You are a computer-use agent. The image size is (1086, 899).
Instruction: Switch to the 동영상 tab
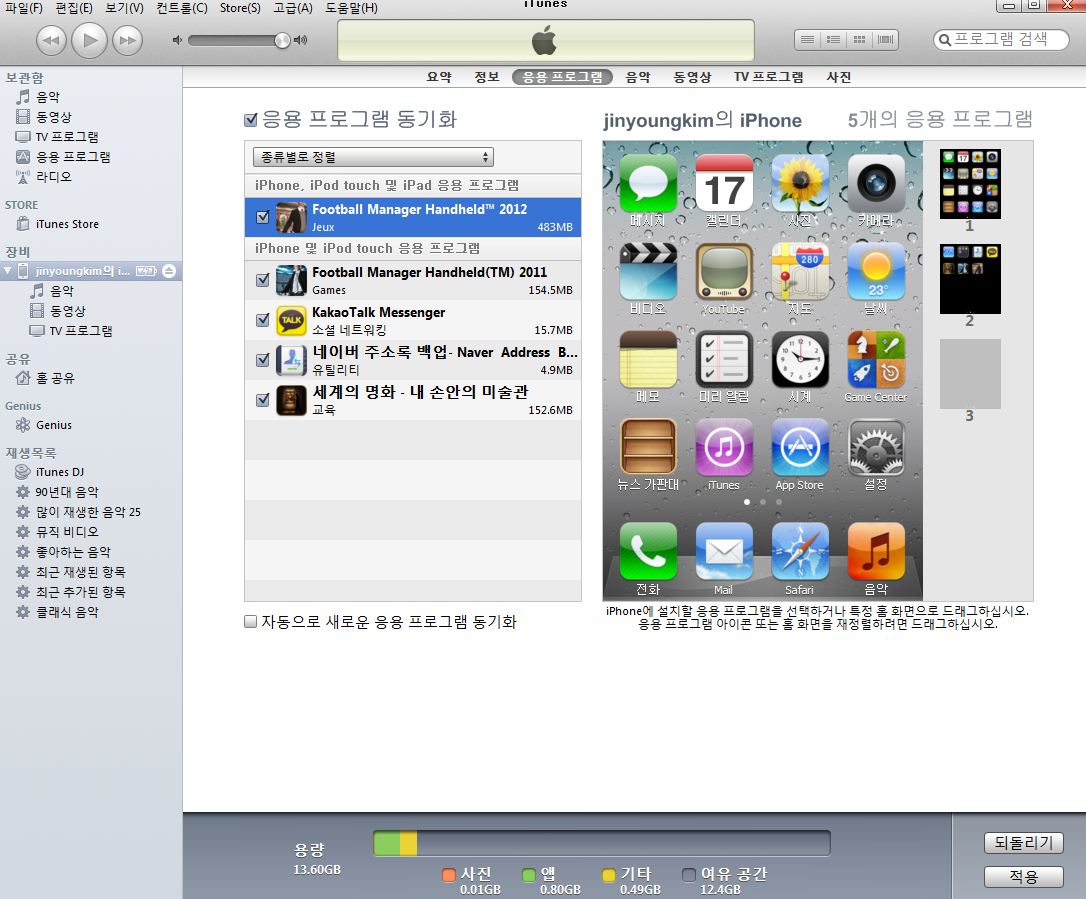click(693, 77)
